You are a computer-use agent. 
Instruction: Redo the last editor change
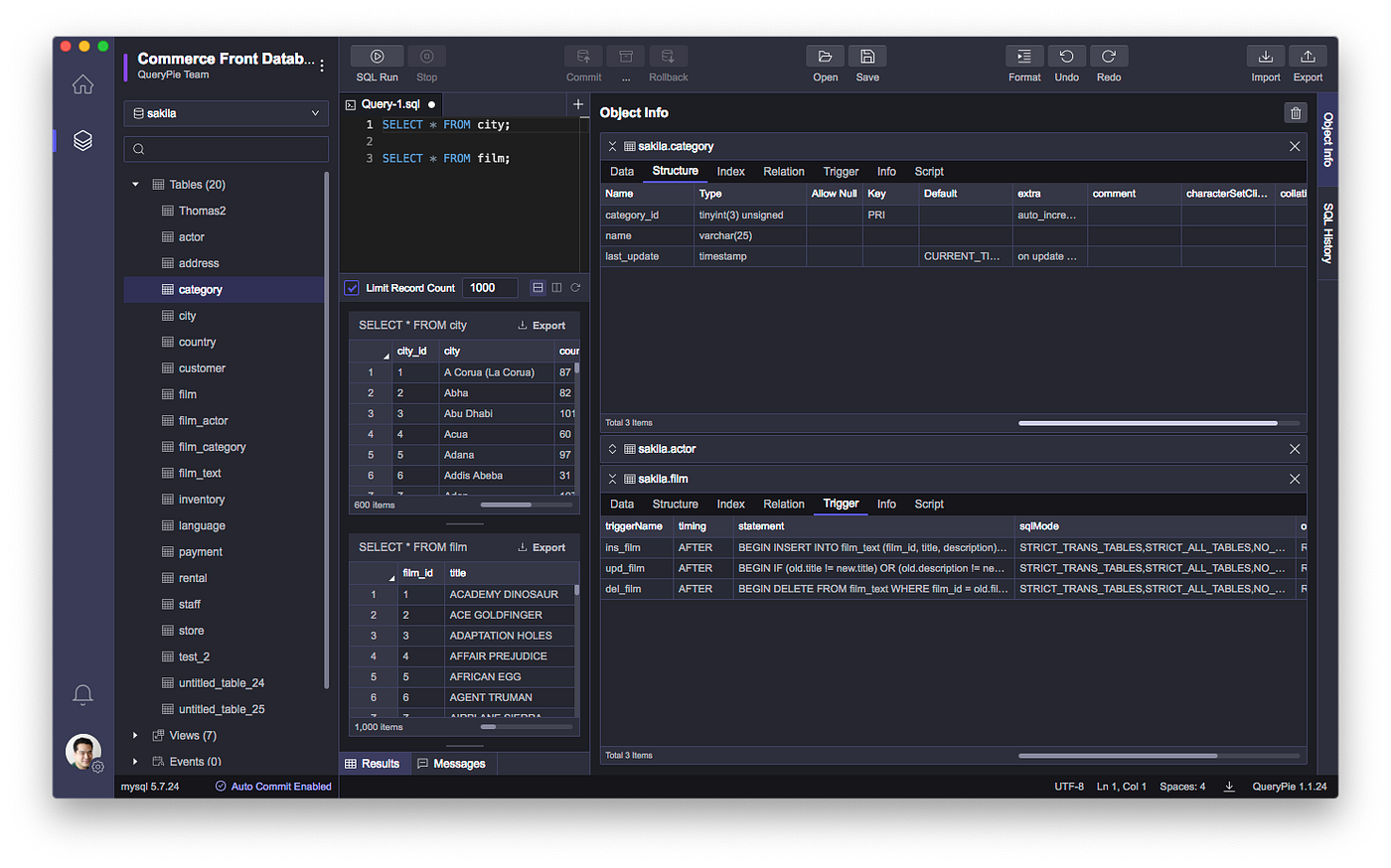[x=1108, y=57]
